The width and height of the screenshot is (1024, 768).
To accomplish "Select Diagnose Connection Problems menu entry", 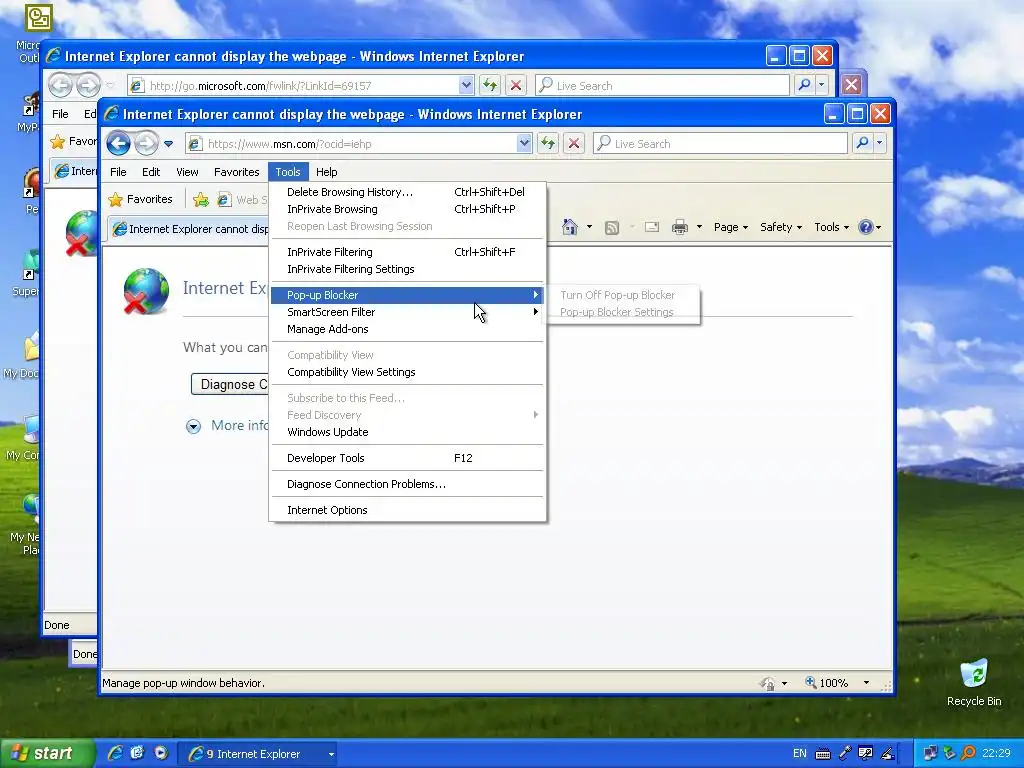I will tap(408, 485).
